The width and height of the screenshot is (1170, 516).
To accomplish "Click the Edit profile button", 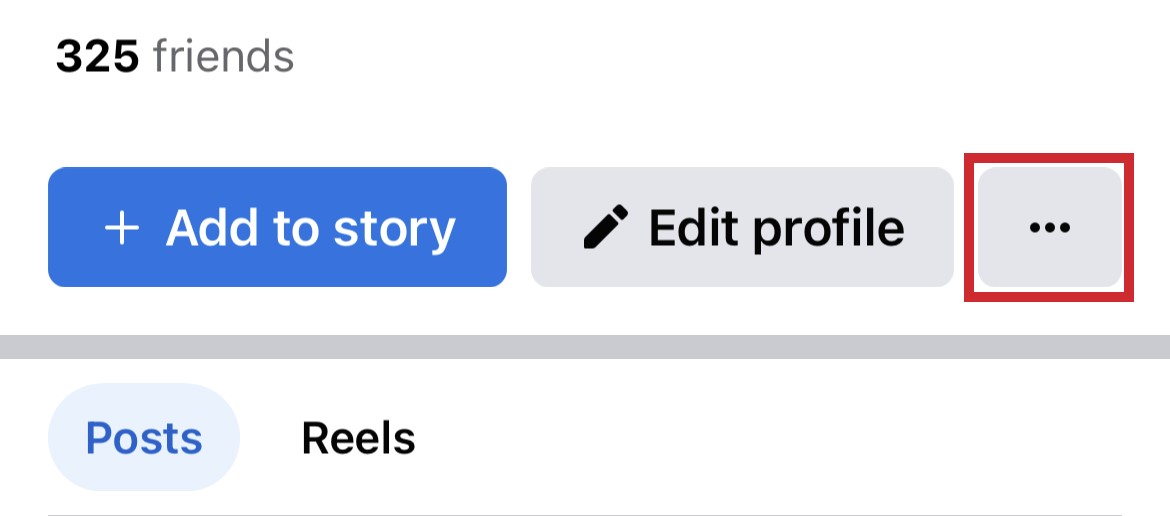I will pyautogui.click(x=741, y=228).
